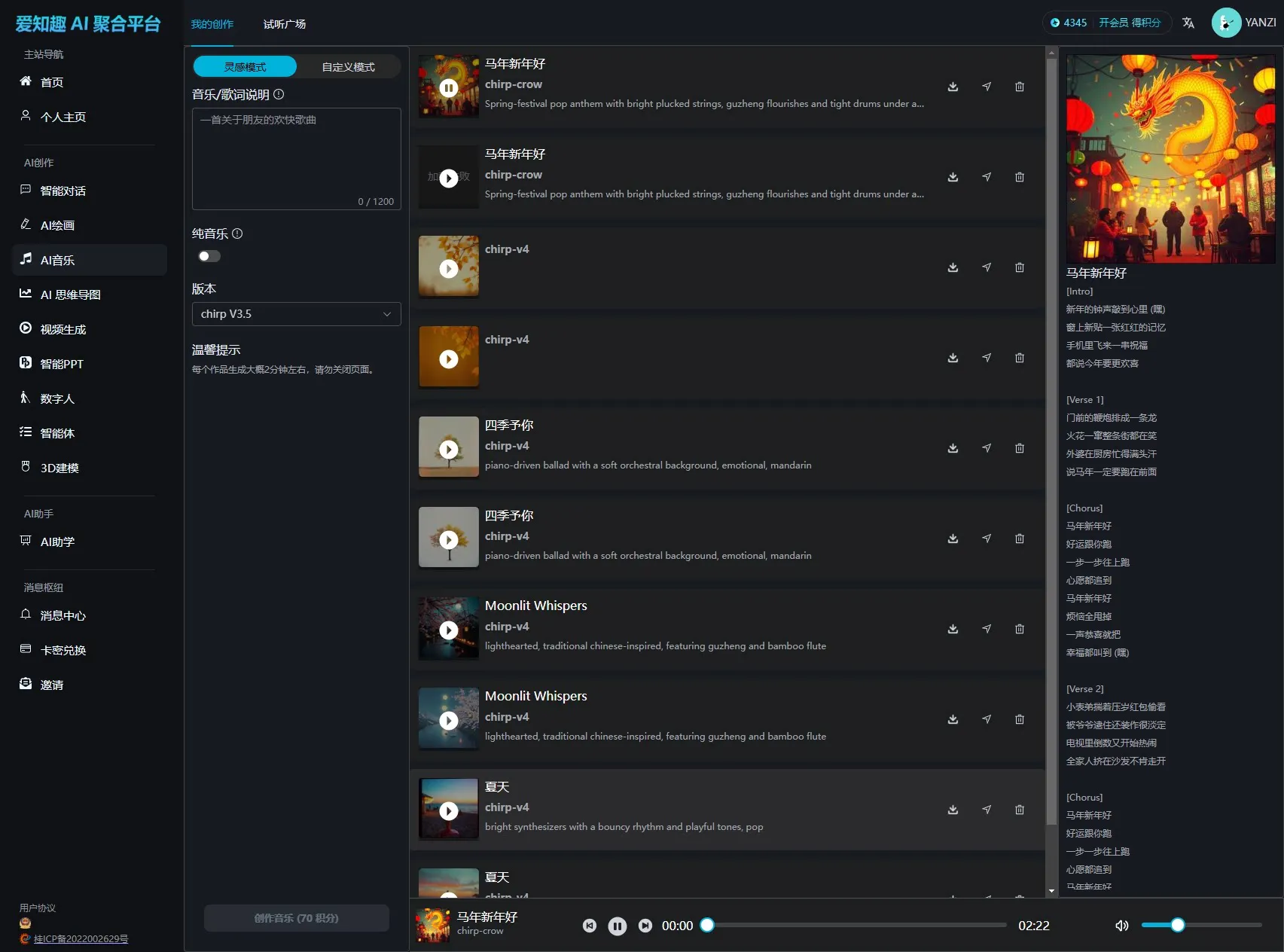
Task: Pause playback in the bottom player bar
Action: point(617,926)
